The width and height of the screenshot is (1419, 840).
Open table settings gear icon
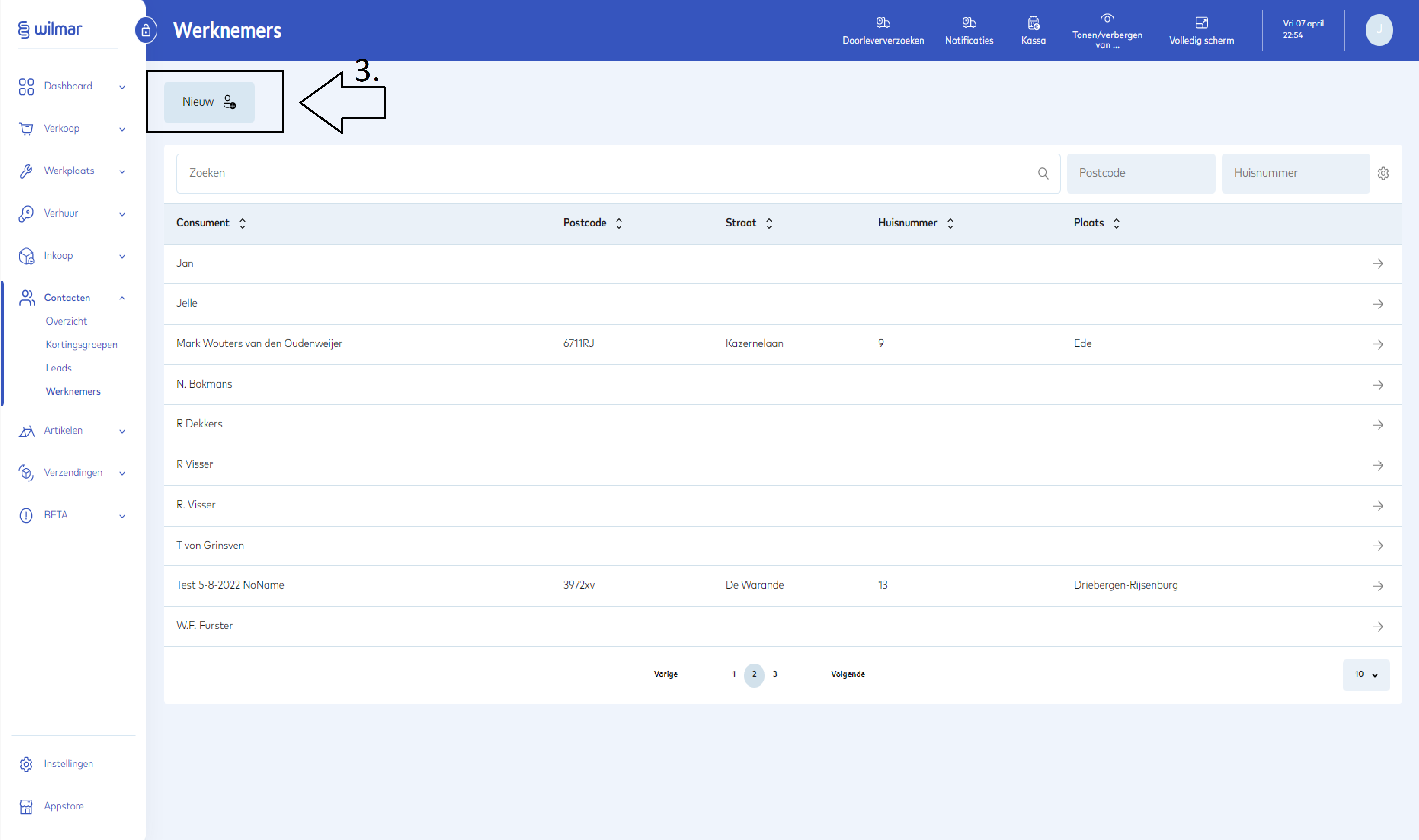coord(1383,173)
